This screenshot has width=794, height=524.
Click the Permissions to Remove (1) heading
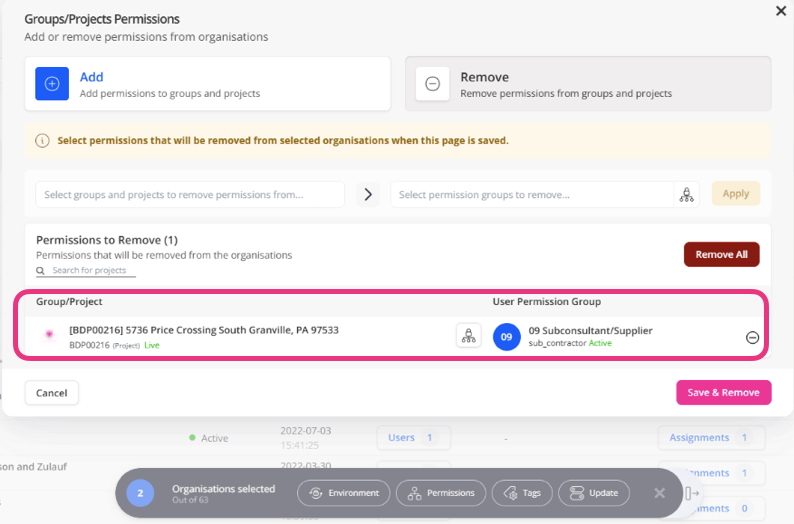click(107, 240)
